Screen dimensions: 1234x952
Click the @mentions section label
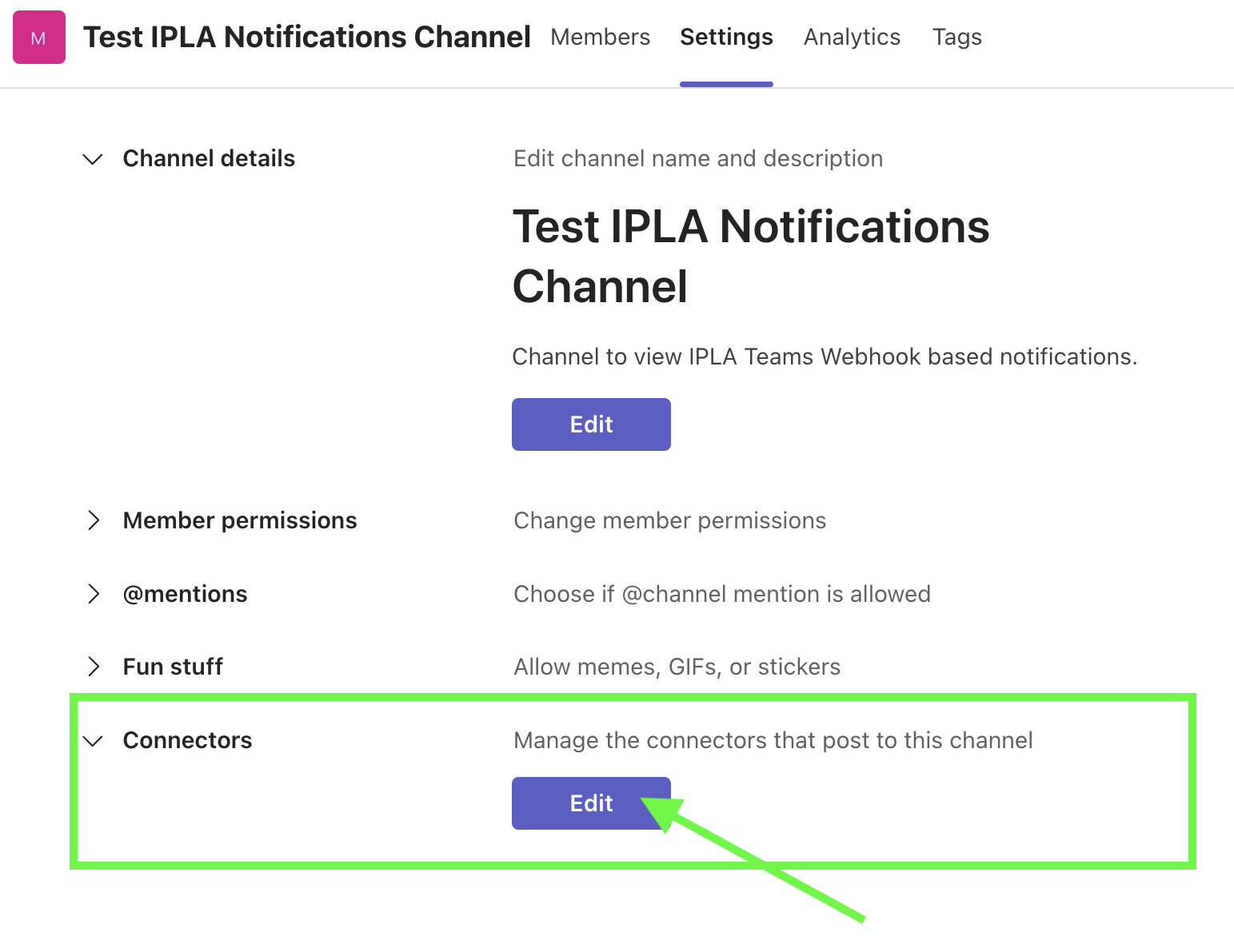point(185,594)
